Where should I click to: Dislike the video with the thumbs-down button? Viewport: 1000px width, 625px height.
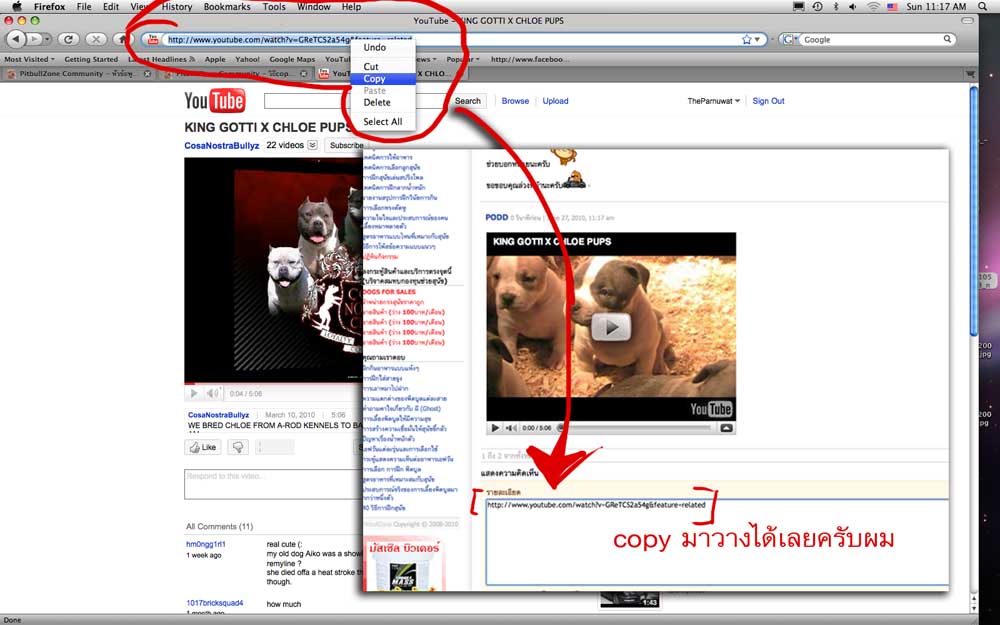238,447
